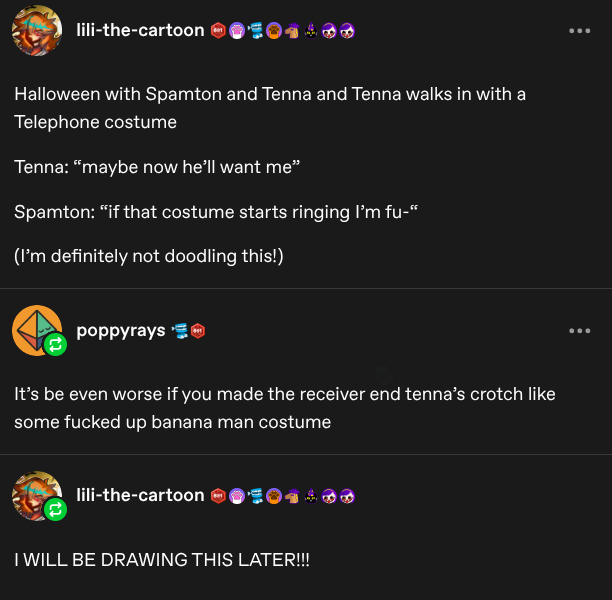Open the bottom reblog's three-dot options menu

click(x=579, y=496)
